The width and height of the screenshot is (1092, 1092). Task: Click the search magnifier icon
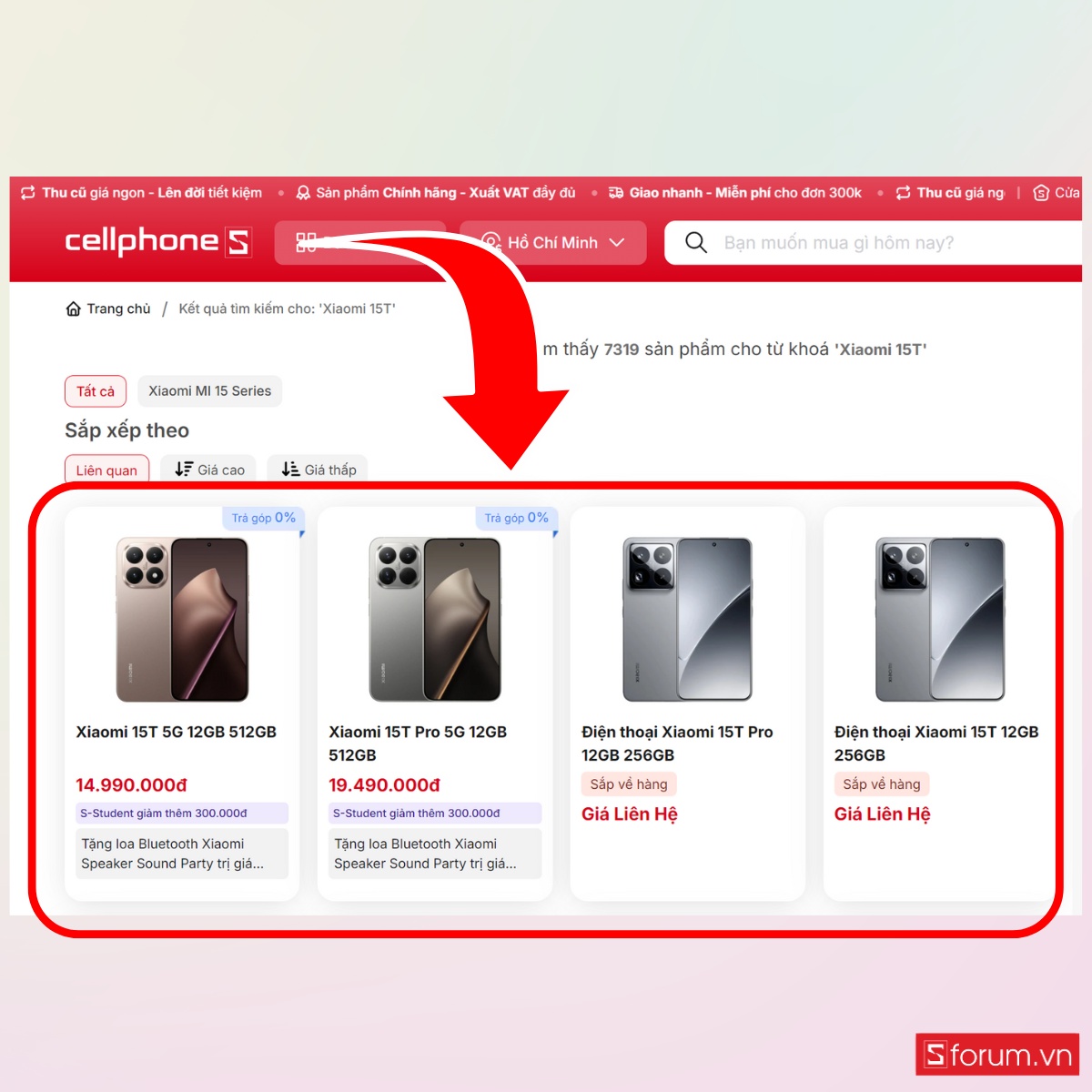tap(696, 242)
